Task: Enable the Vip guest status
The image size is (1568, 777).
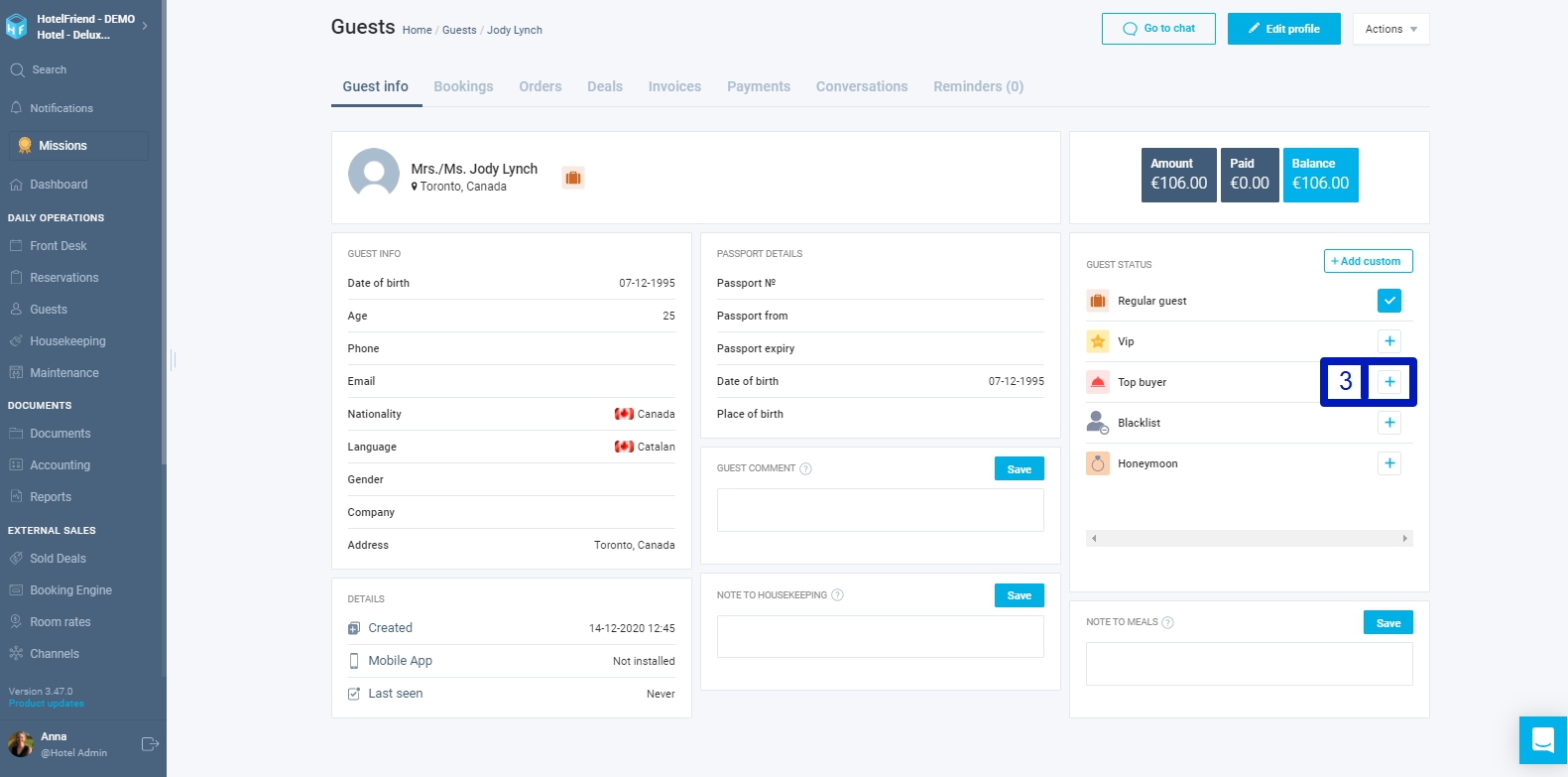Action: tap(1389, 341)
